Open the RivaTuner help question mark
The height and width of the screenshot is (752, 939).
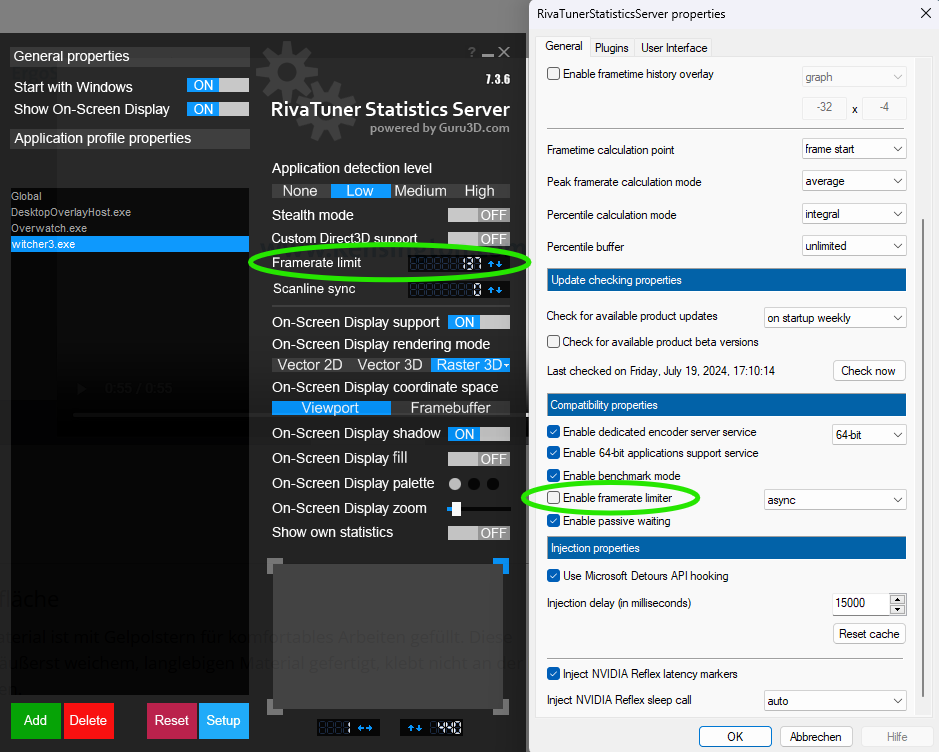tap(472, 53)
